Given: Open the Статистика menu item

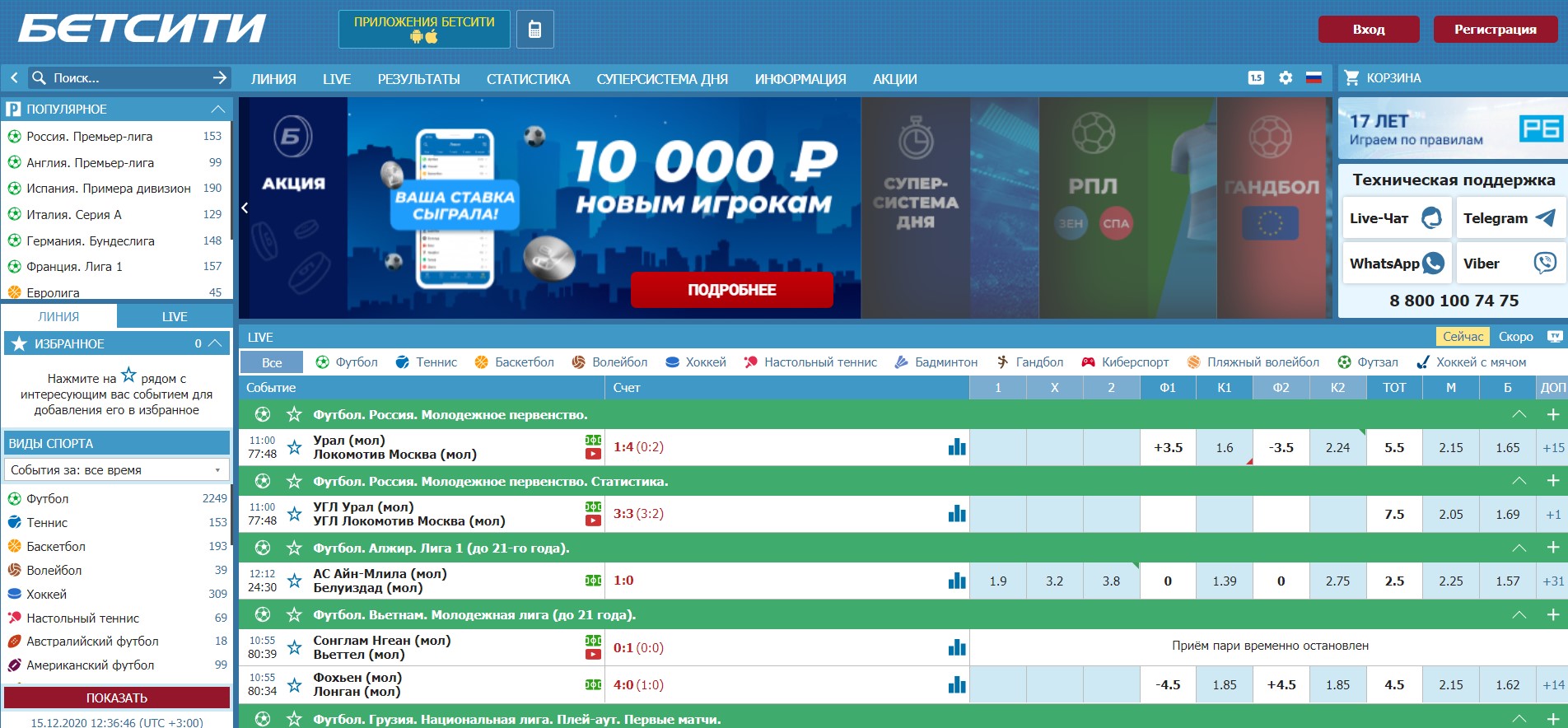Looking at the screenshot, I should tap(528, 79).
